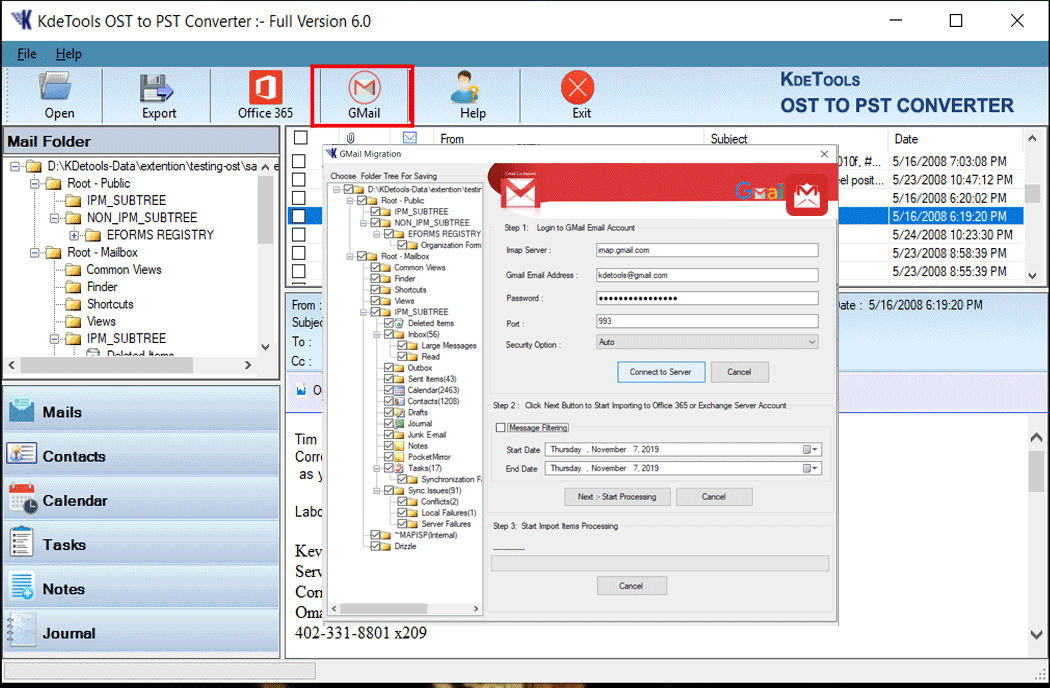
Task: Open the Office 365 migration tool
Action: (x=265, y=96)
